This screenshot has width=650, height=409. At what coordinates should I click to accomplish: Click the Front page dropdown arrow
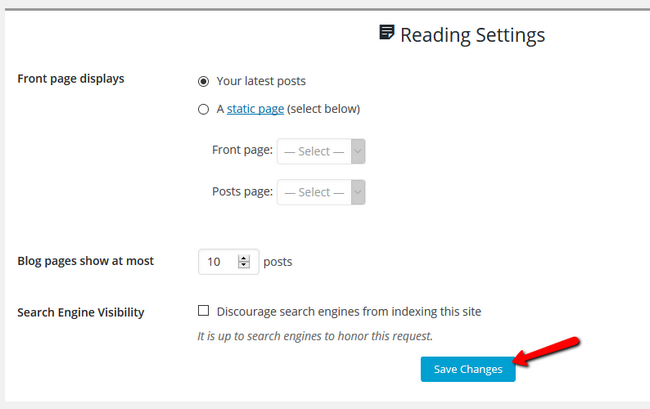(x=358, y=151)
